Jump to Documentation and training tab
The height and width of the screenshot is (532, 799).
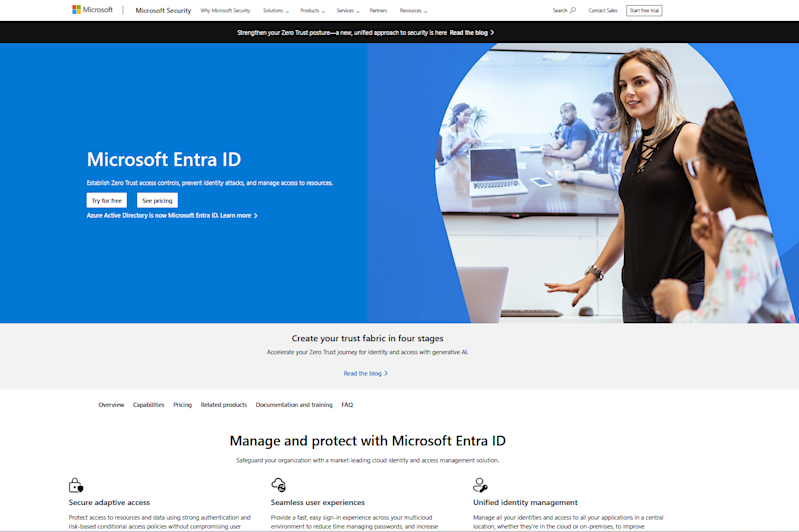[x=294, y=405]
